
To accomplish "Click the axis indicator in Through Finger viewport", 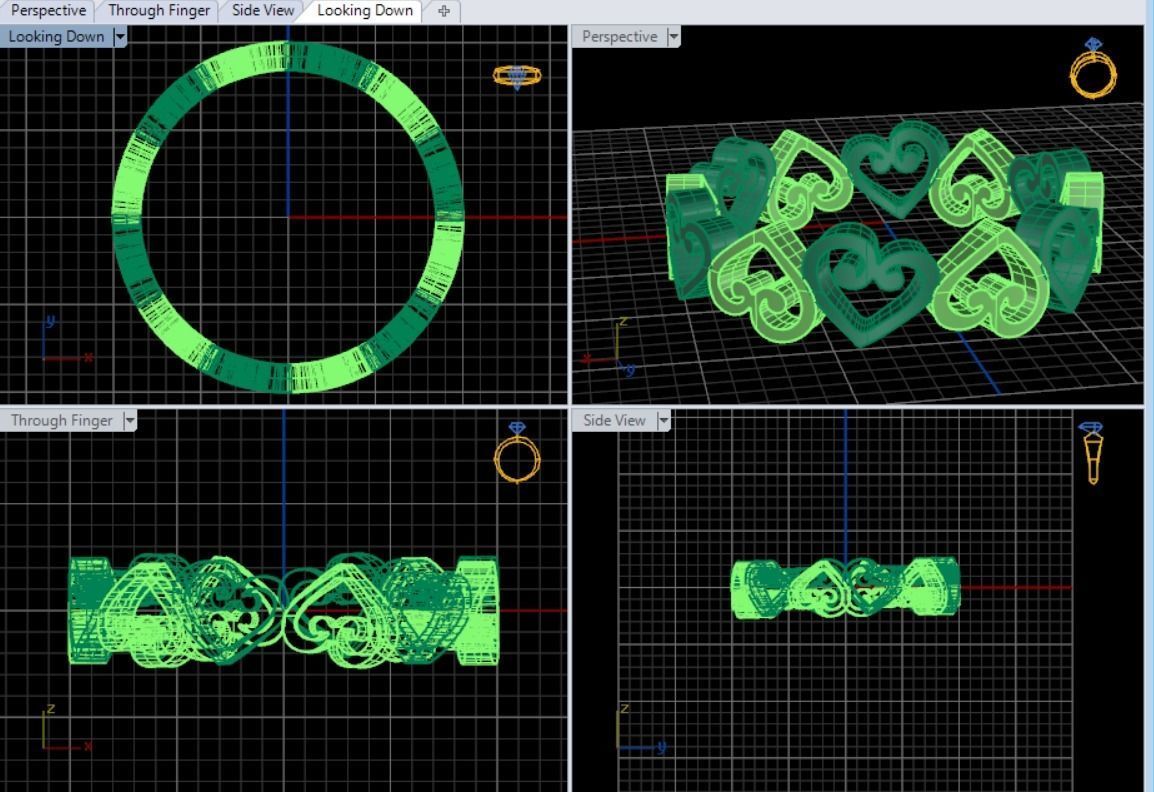I will (x=66, y=729).
